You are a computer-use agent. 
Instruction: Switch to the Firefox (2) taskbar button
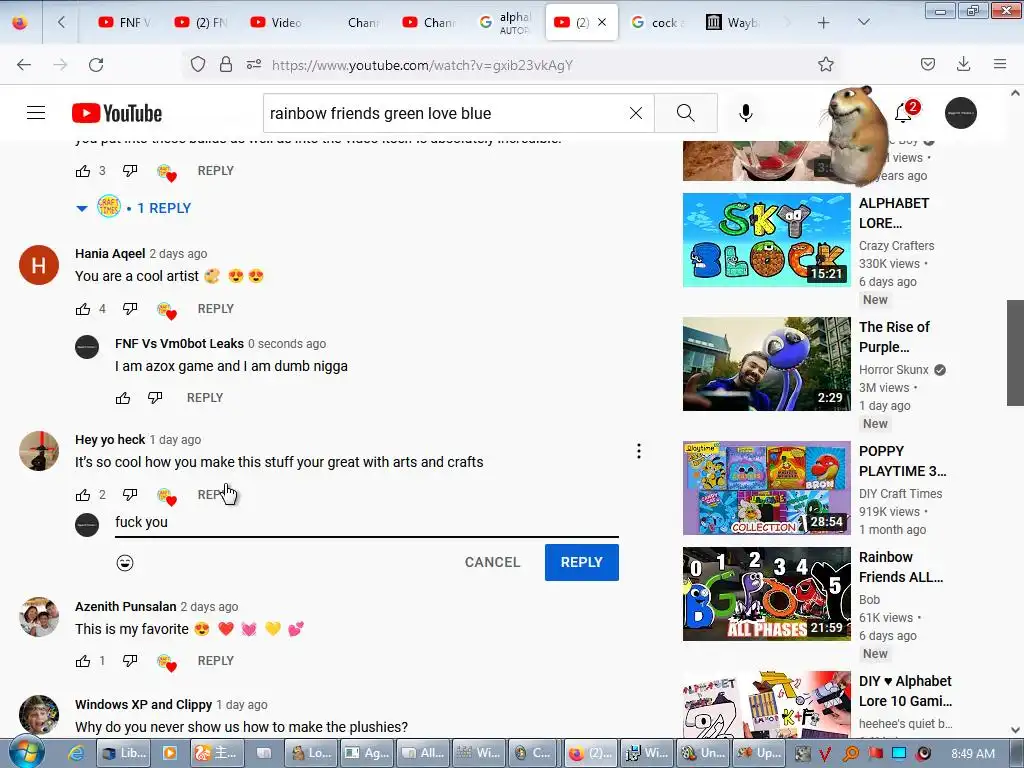click(590, 753)
